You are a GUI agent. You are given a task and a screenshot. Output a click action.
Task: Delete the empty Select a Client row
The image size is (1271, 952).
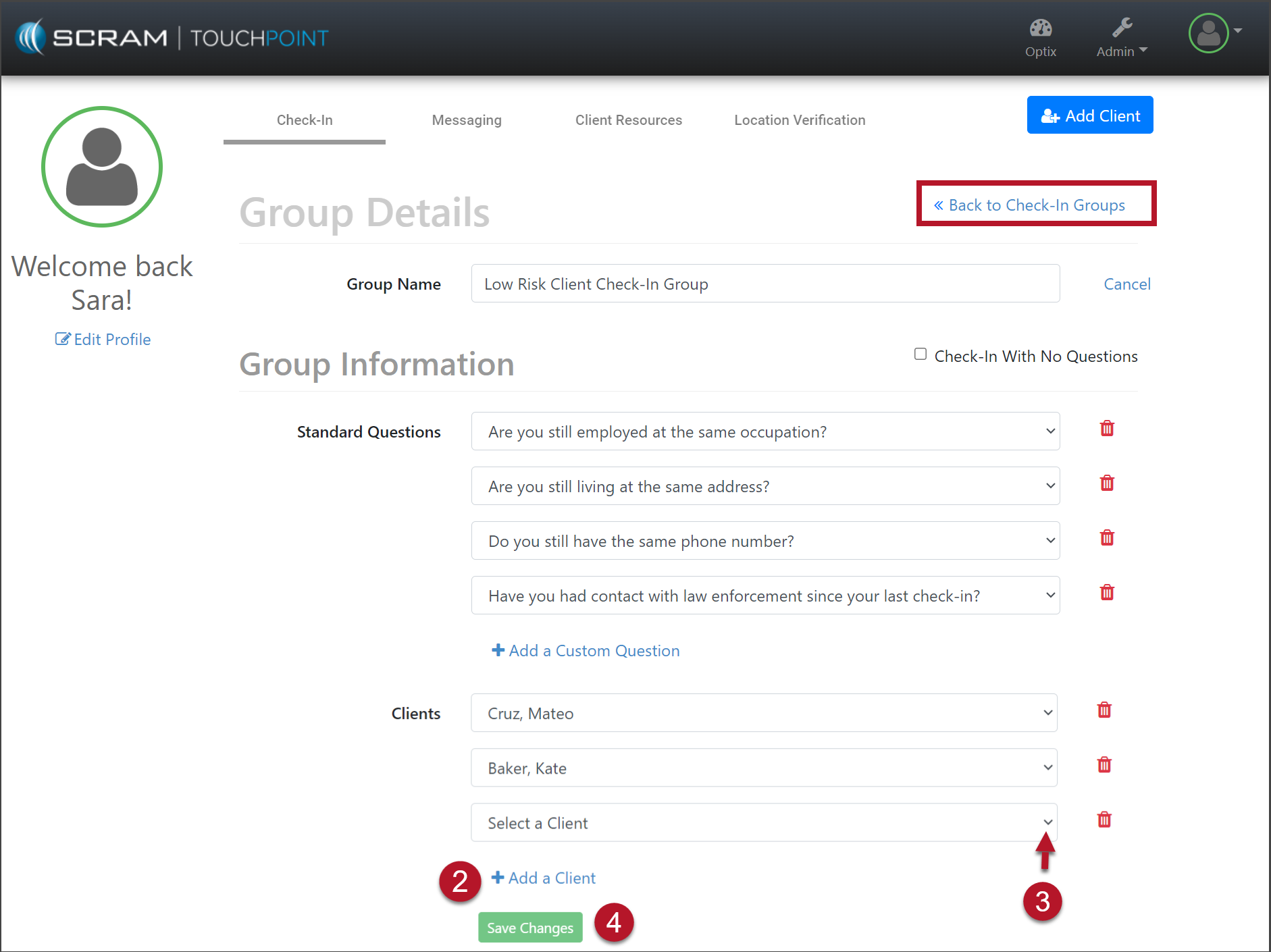click(1104, 820)
